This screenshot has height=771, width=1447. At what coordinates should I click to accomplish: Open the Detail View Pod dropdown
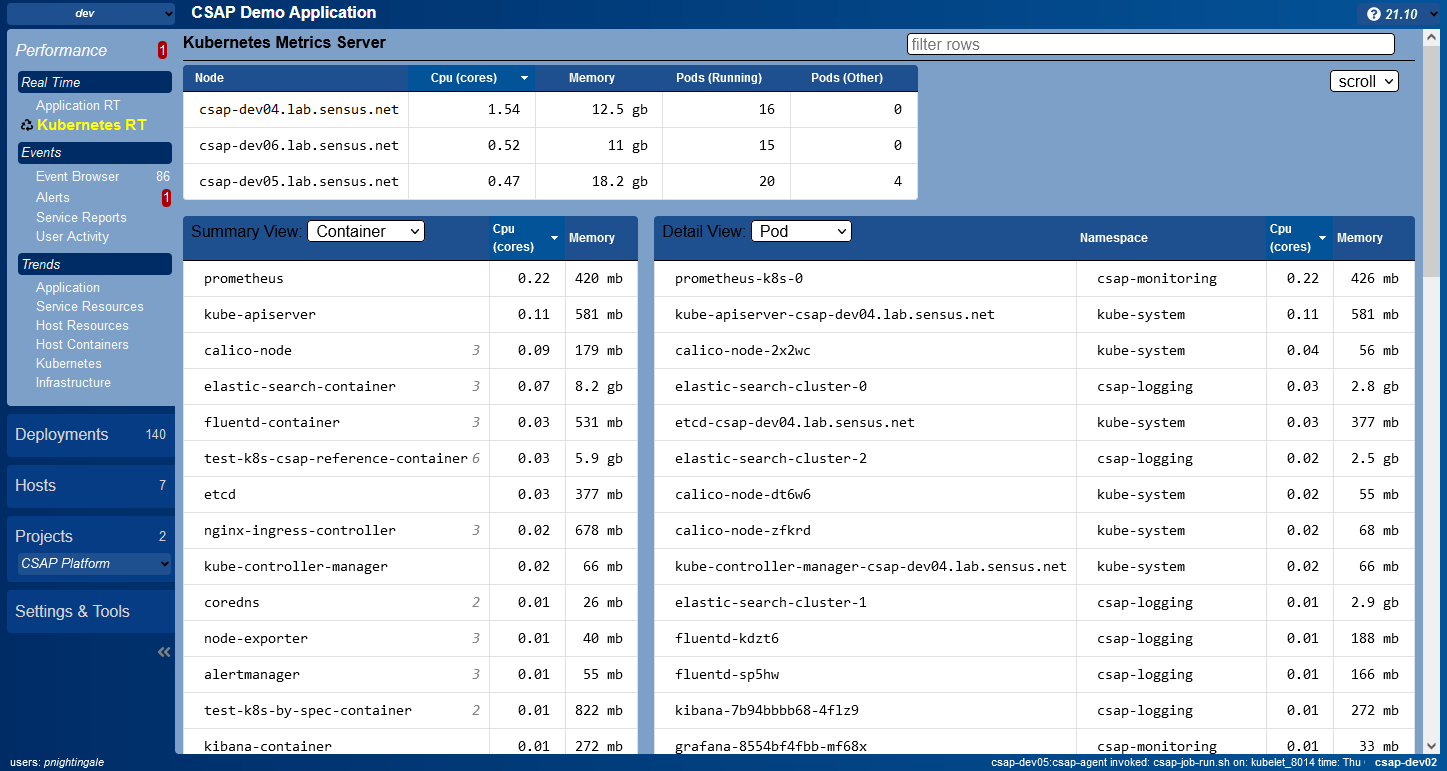(801, 231)
